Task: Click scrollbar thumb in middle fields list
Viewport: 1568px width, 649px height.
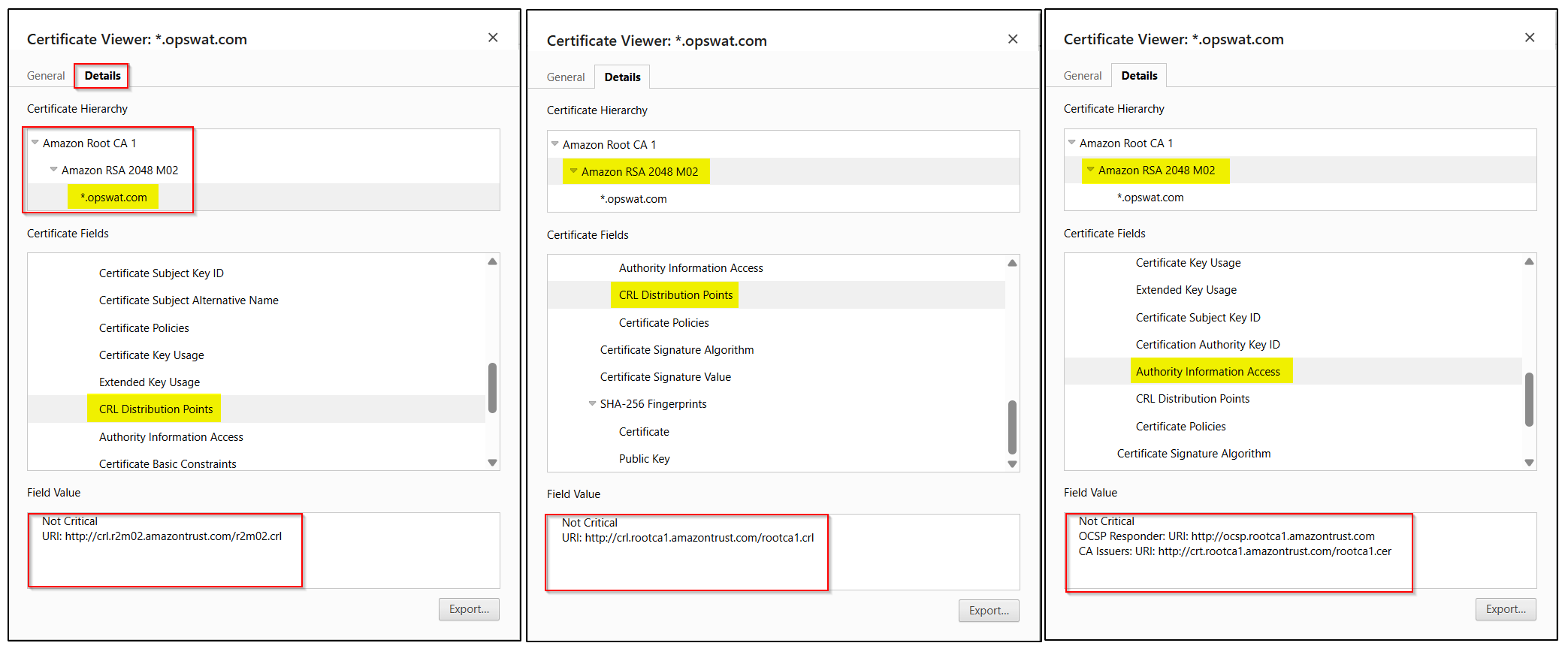Action: (x=1012, y=427)
